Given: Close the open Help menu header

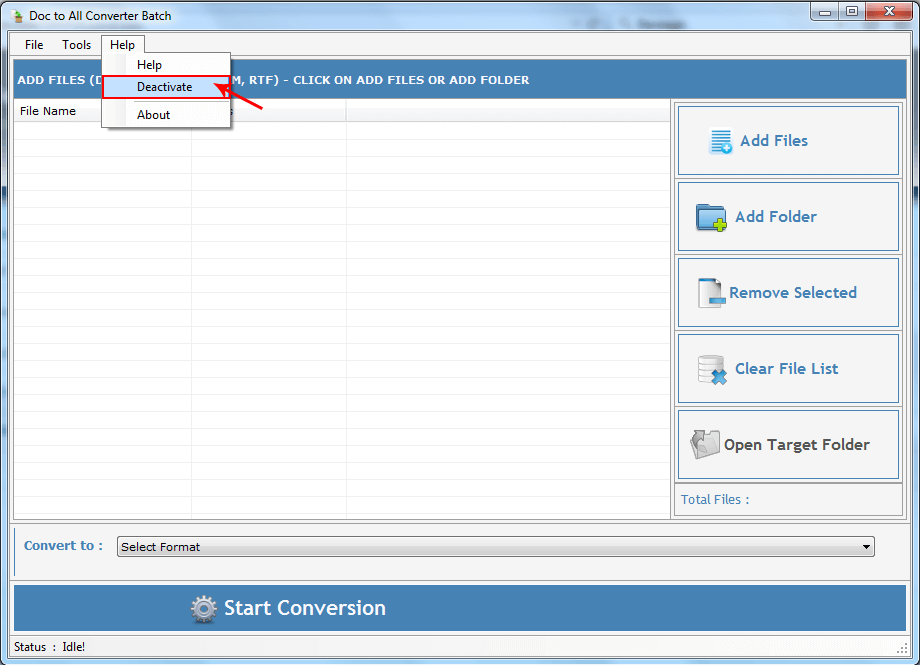Looking at the screenshot, I should [x=122, y=45].
